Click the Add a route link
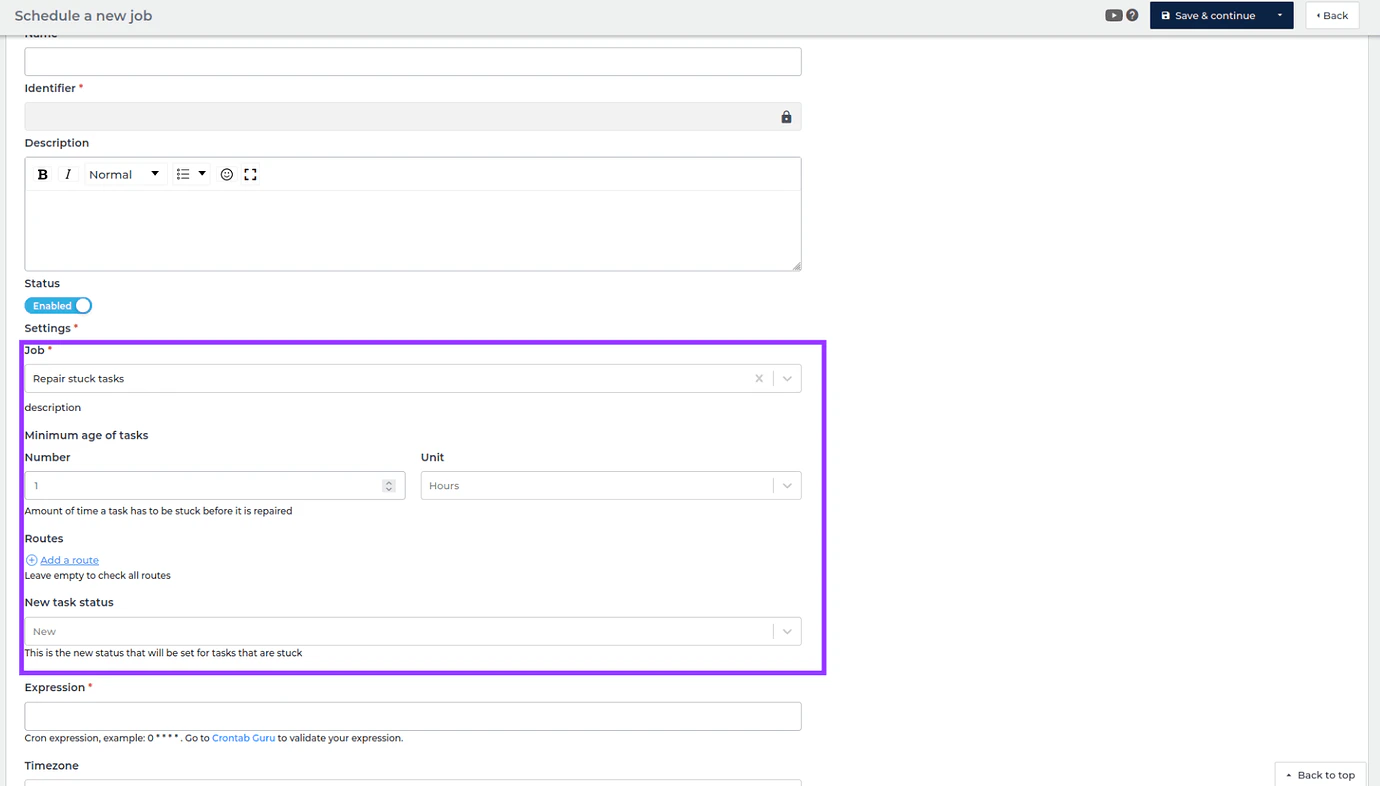This screenshot has height=786, width=1380. click(69, 560)
